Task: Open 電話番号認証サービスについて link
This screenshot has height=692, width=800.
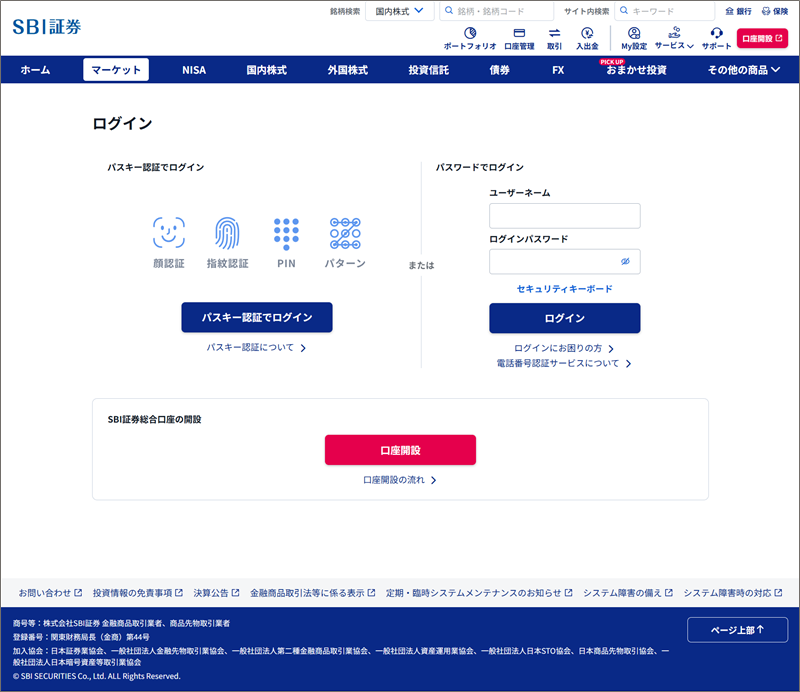Action: click(564, 363)
